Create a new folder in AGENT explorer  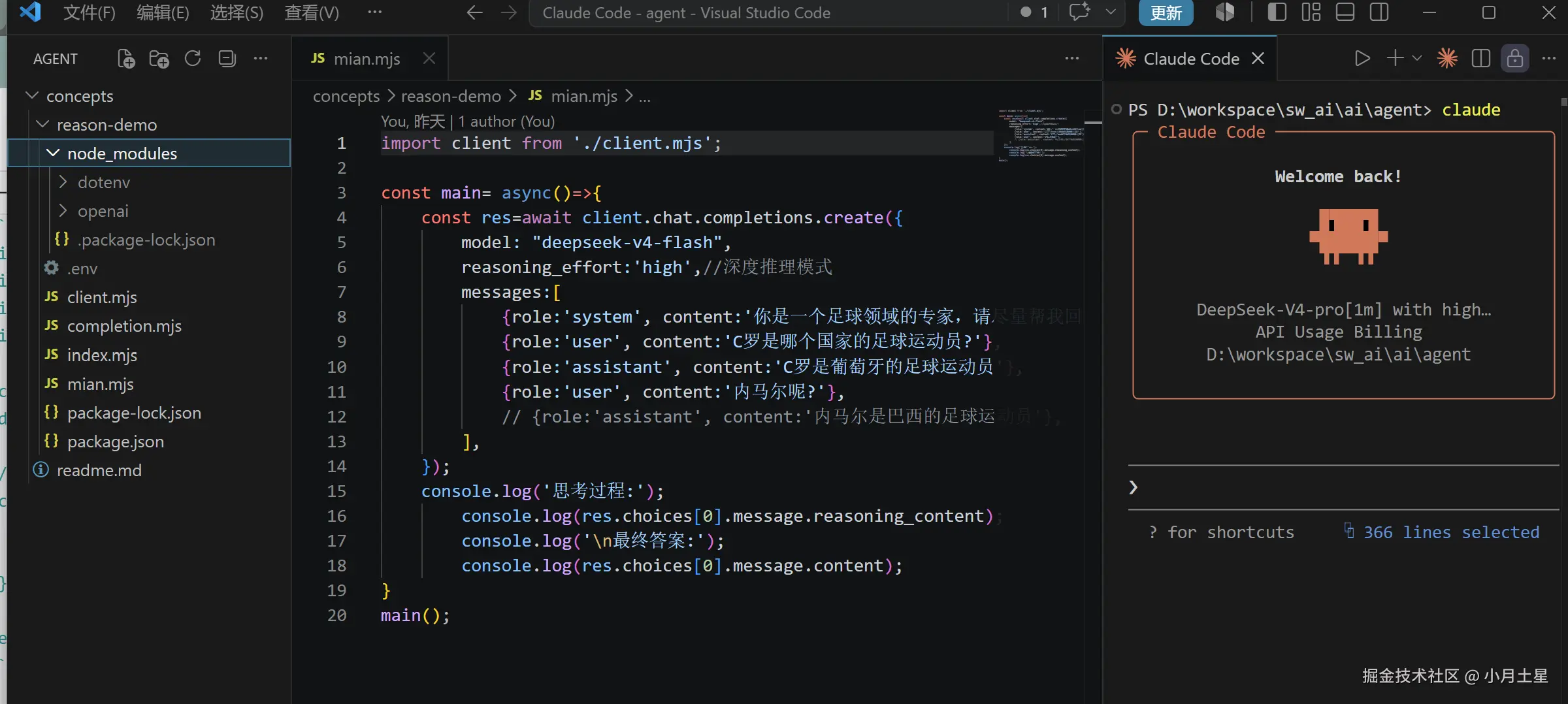[x=159, y=59]
